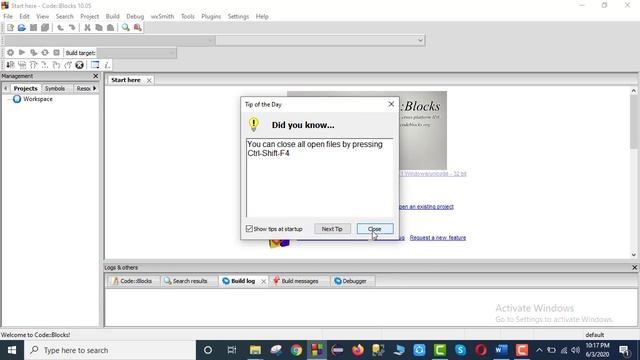Click the Find magnifier icon
640x360 pixels.
click(x=126, y=28)
